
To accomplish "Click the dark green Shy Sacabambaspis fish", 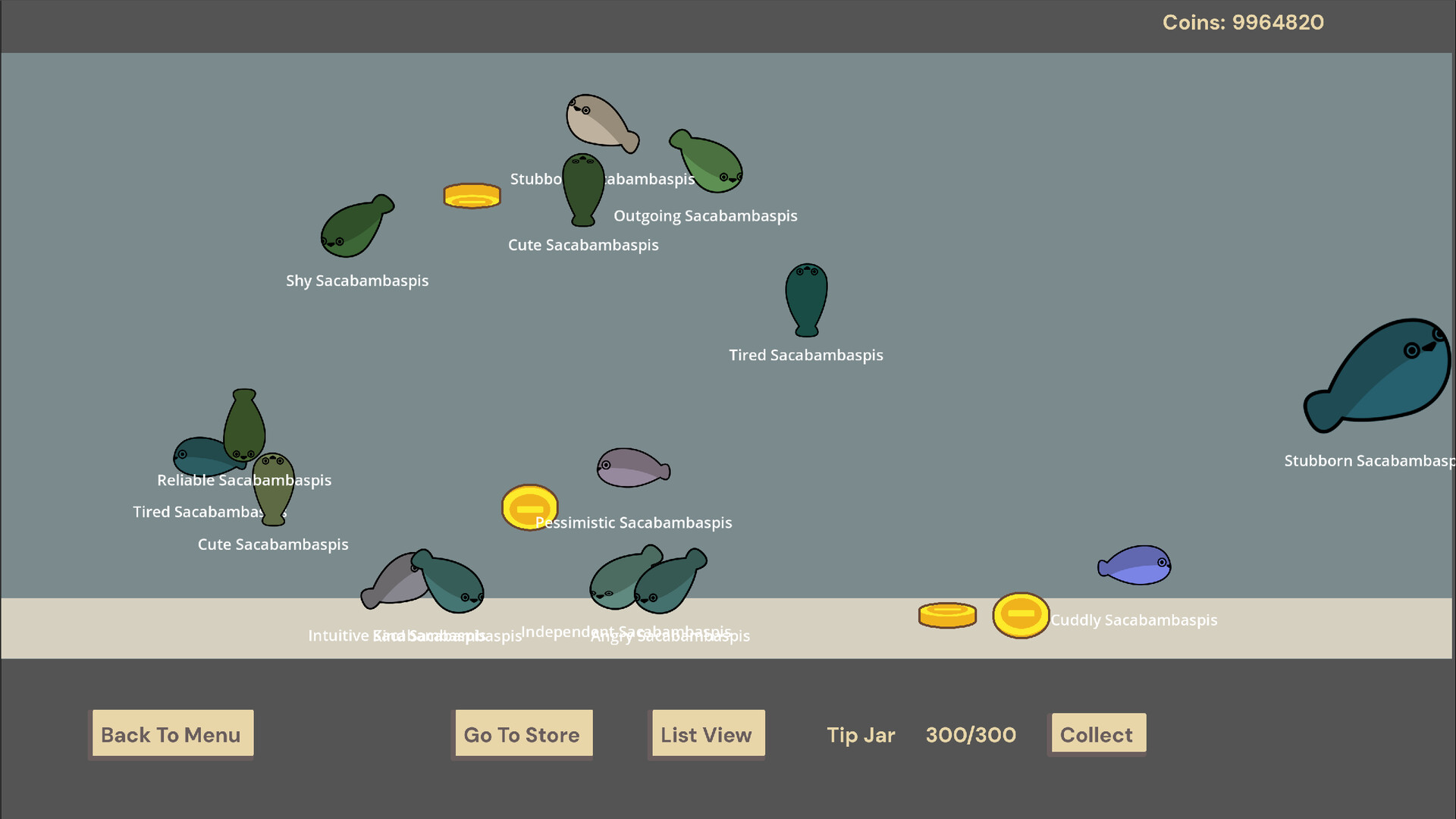I will click(x=353, y=227).
